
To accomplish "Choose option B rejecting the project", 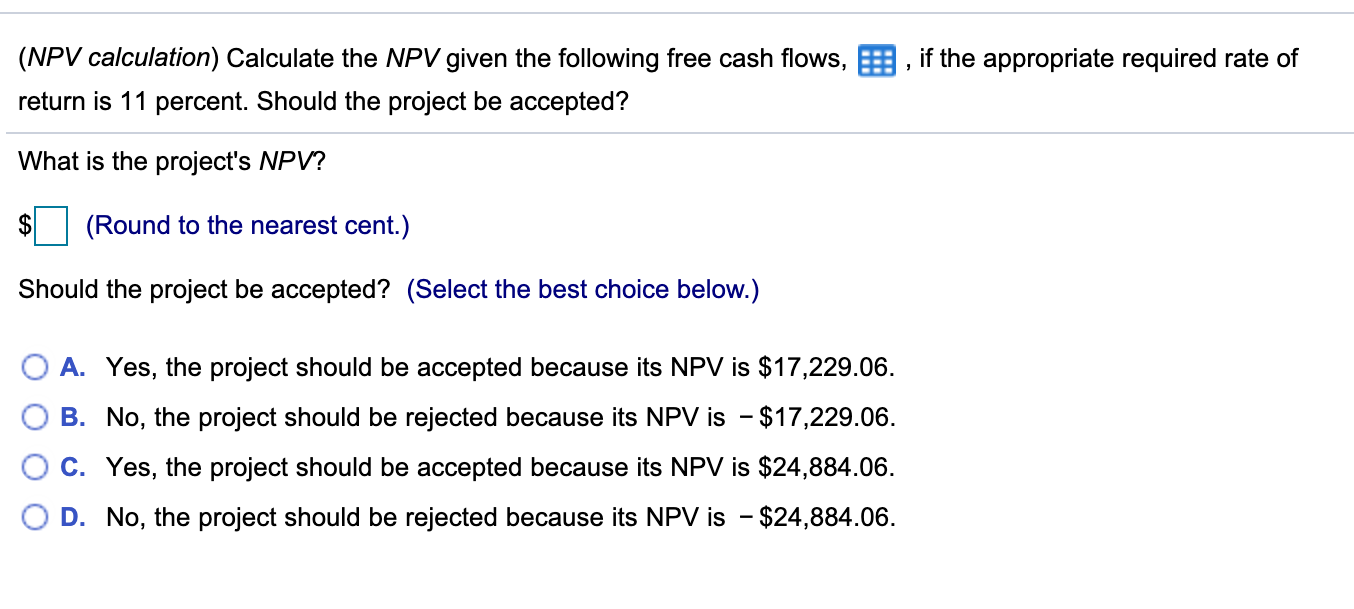I will point(36,417).
